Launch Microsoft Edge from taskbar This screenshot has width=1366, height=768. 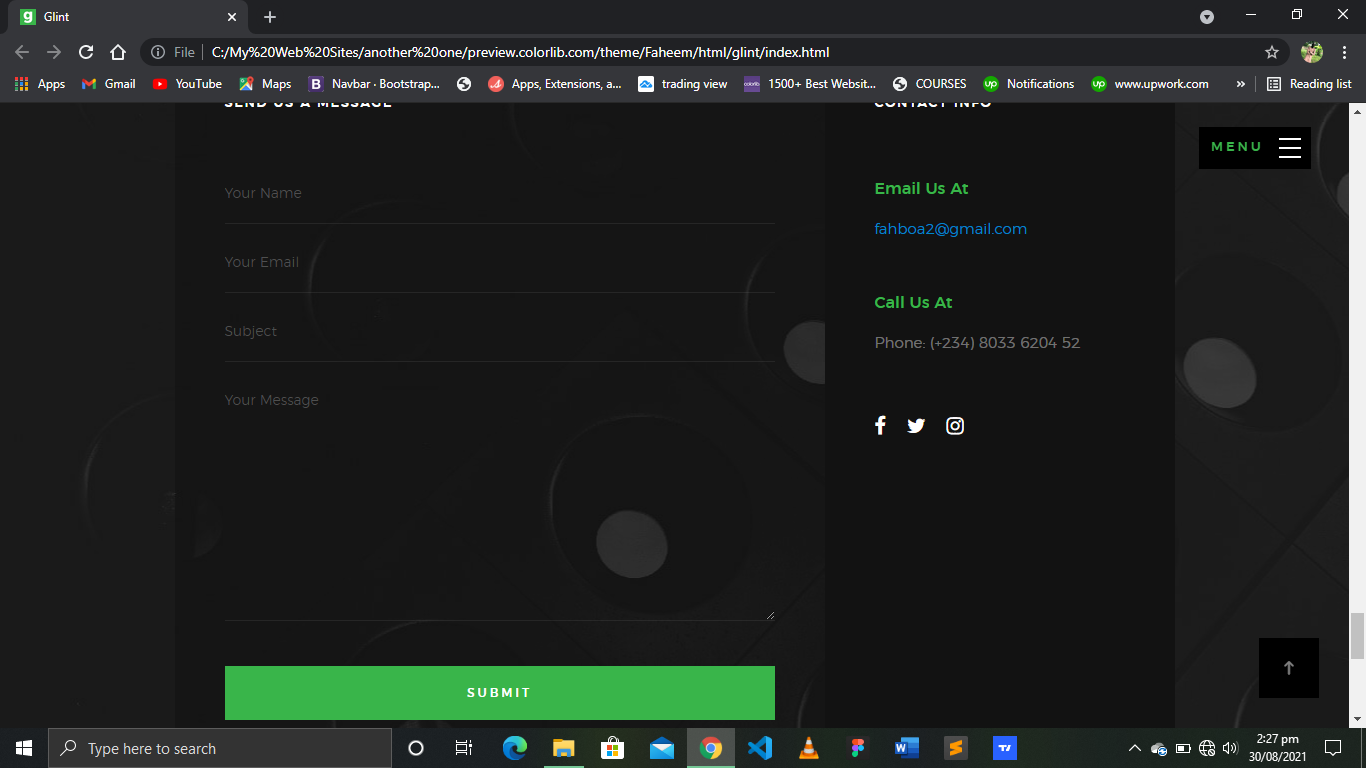click(x=515, y=748)
